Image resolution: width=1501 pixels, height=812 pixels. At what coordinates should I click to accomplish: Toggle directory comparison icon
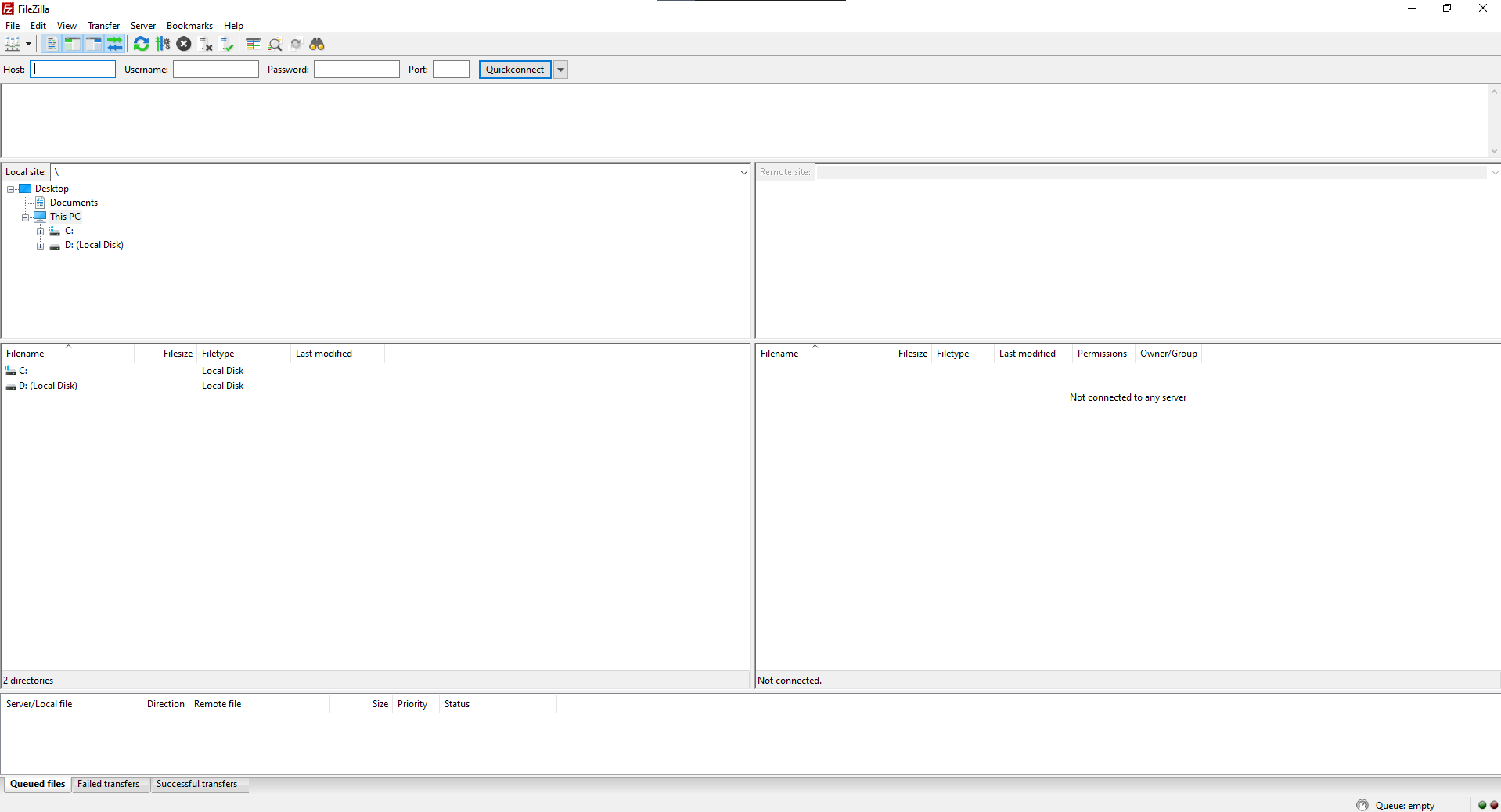click(x=275, y=44)
